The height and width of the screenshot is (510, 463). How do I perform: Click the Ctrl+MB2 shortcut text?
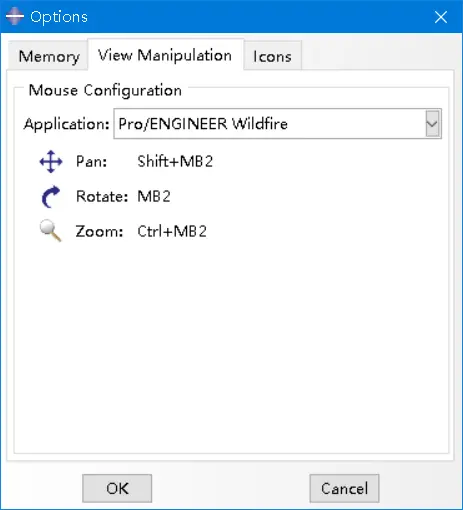(x=172, y=231)
